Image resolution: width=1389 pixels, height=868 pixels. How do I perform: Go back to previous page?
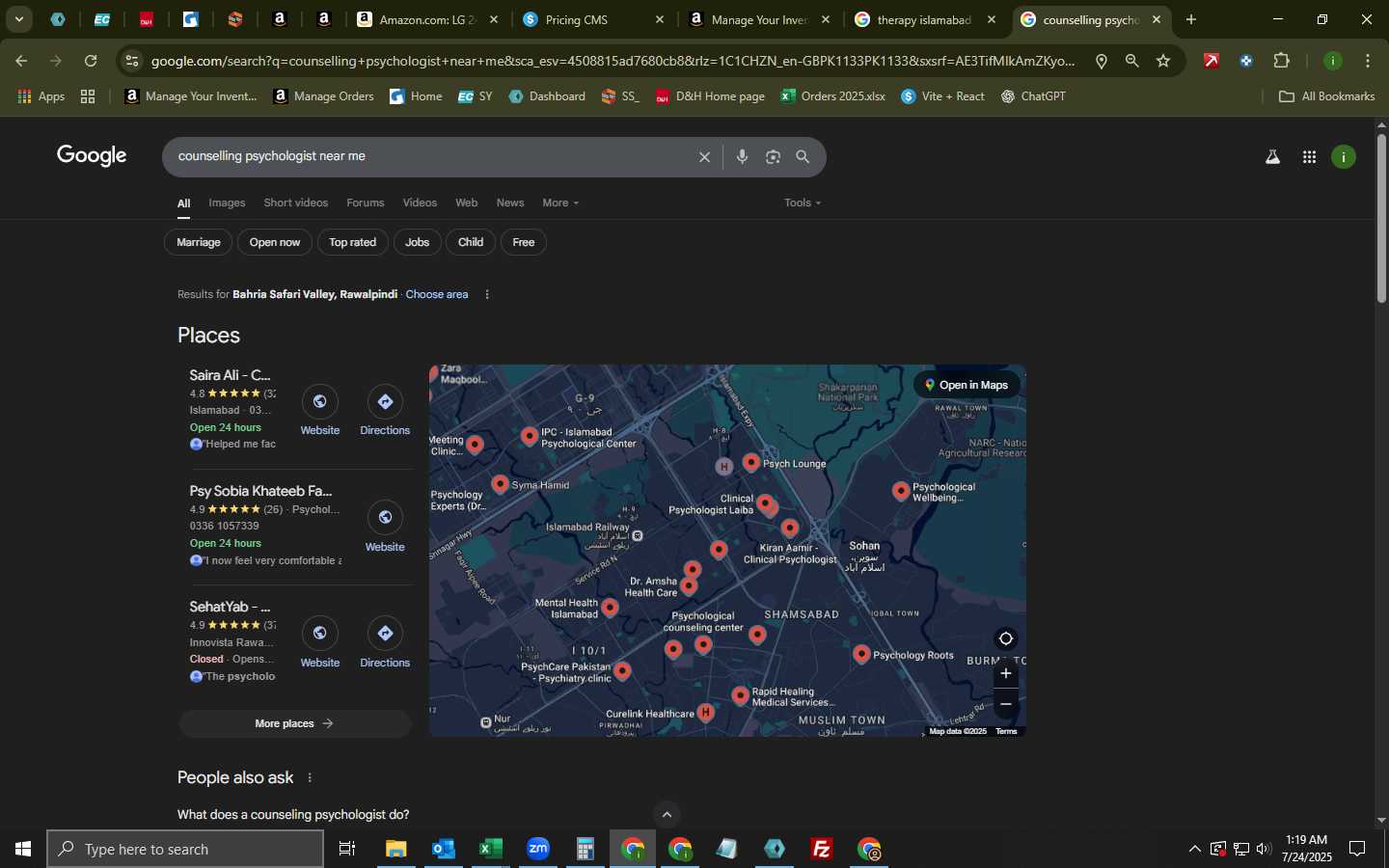[x=21, y=61]
